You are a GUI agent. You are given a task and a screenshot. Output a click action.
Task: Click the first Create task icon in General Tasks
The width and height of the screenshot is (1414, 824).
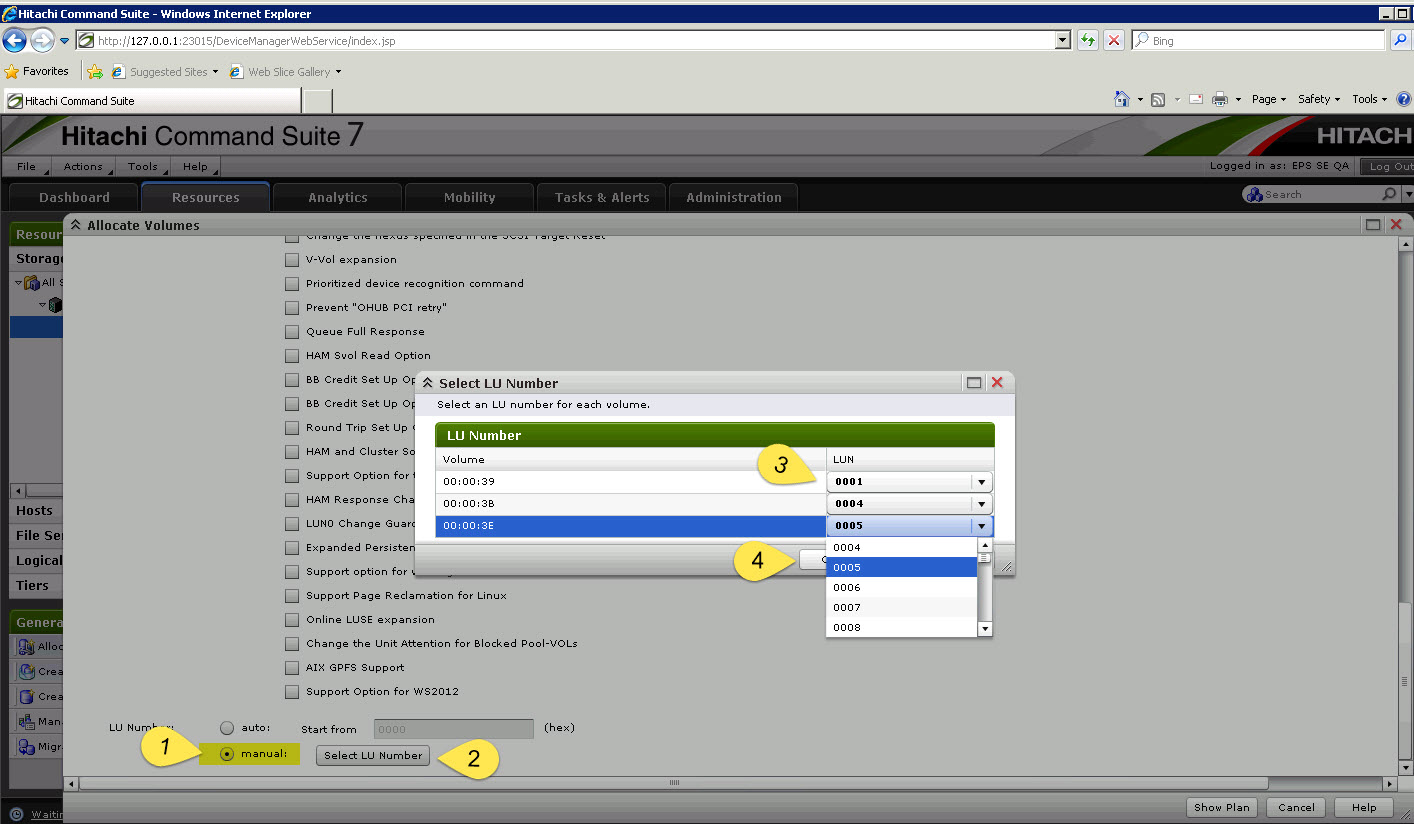26,671
